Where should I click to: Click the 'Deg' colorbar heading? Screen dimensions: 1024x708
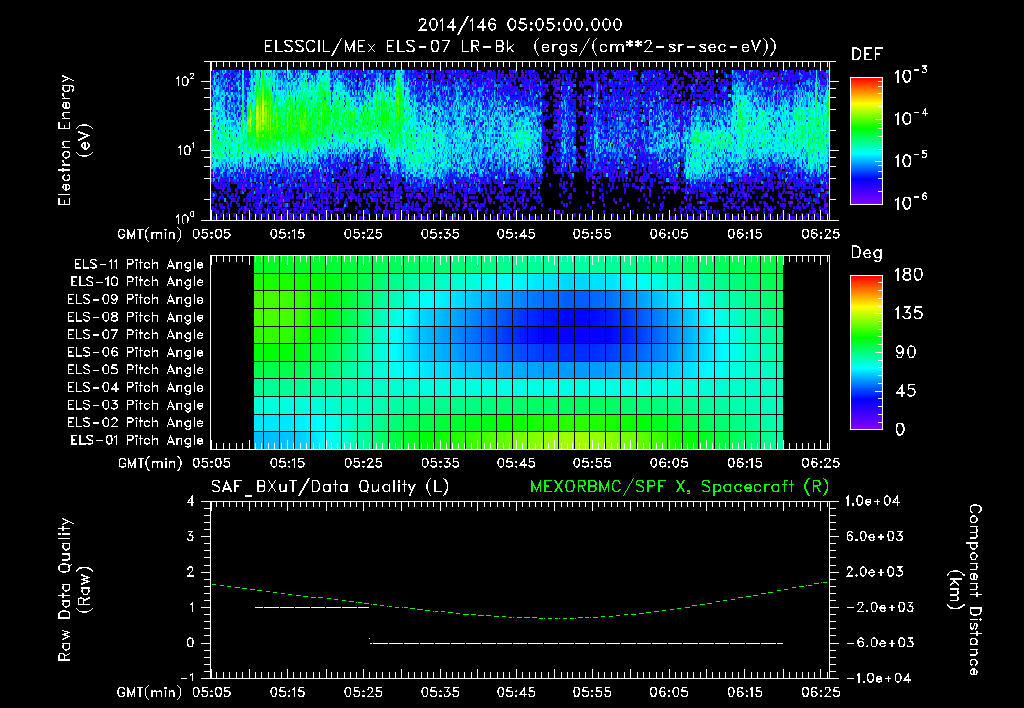coord(867,253)
